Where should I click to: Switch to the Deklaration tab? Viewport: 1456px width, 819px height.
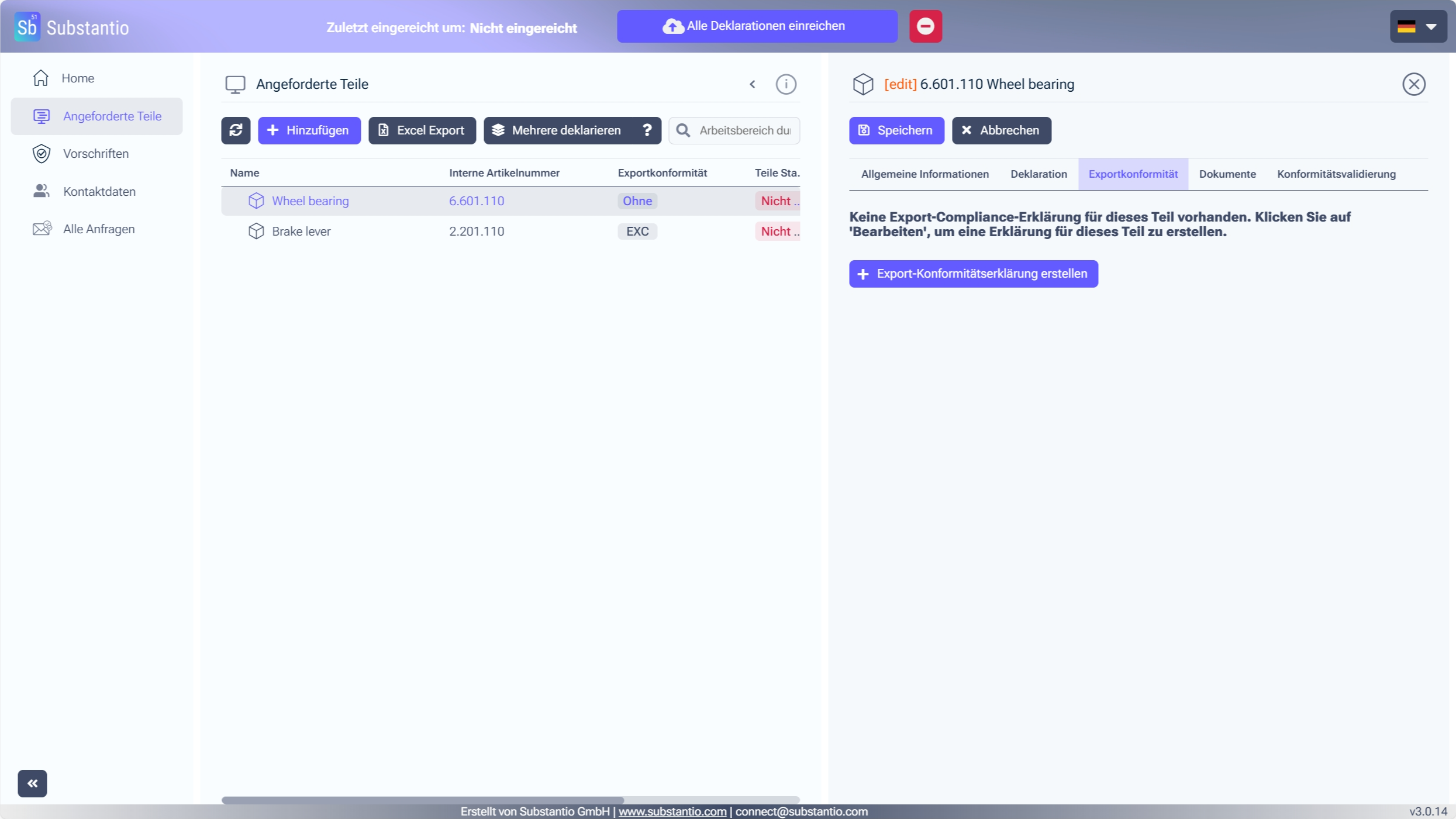(x=1038, y=174)
